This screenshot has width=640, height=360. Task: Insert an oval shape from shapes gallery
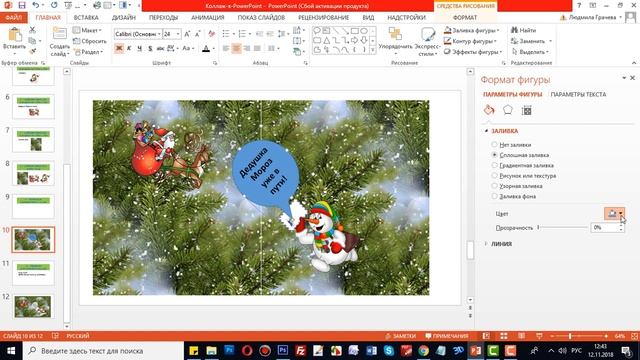click(364, 31)
